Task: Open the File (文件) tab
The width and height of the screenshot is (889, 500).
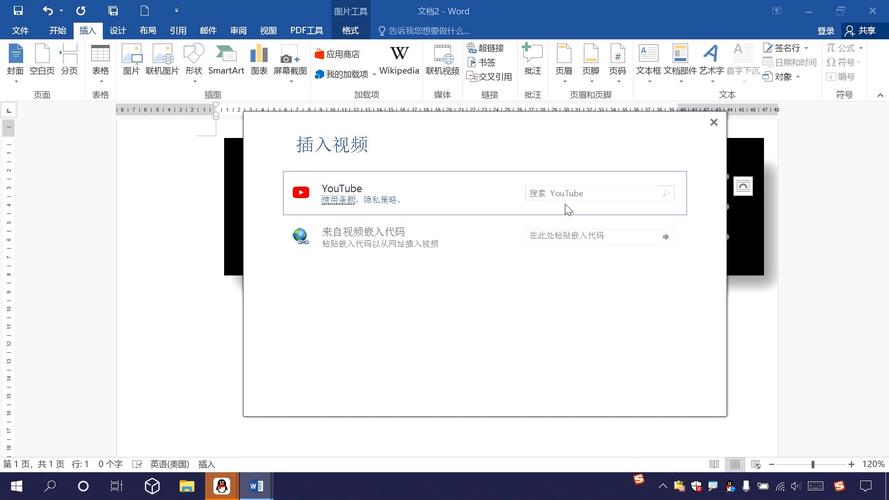Action: click(x=20, y=31)
